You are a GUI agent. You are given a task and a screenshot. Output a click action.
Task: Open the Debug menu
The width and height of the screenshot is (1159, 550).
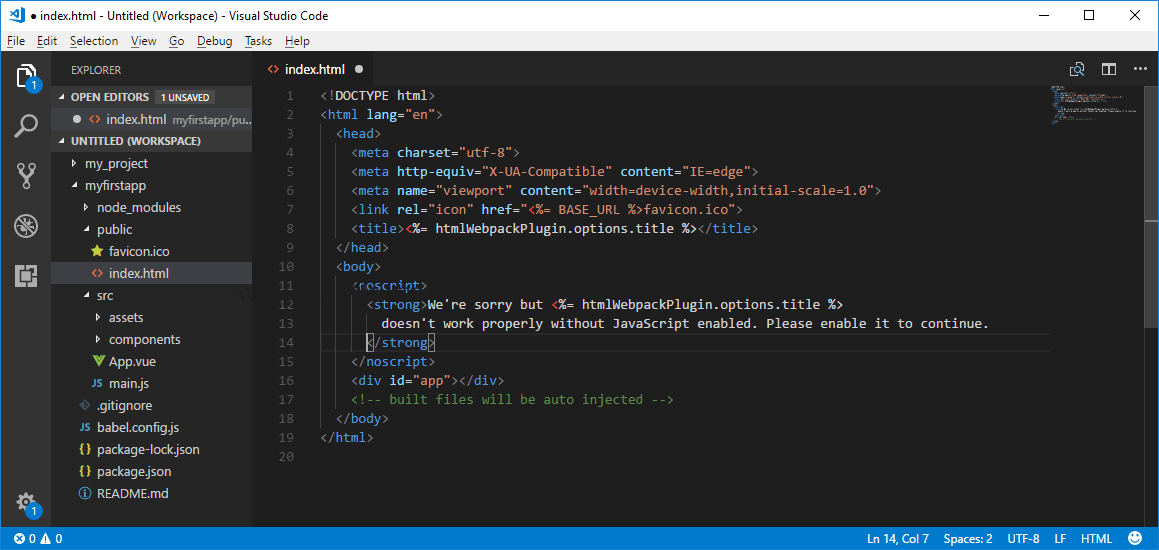pyautogui.click(x=214, y=41)
